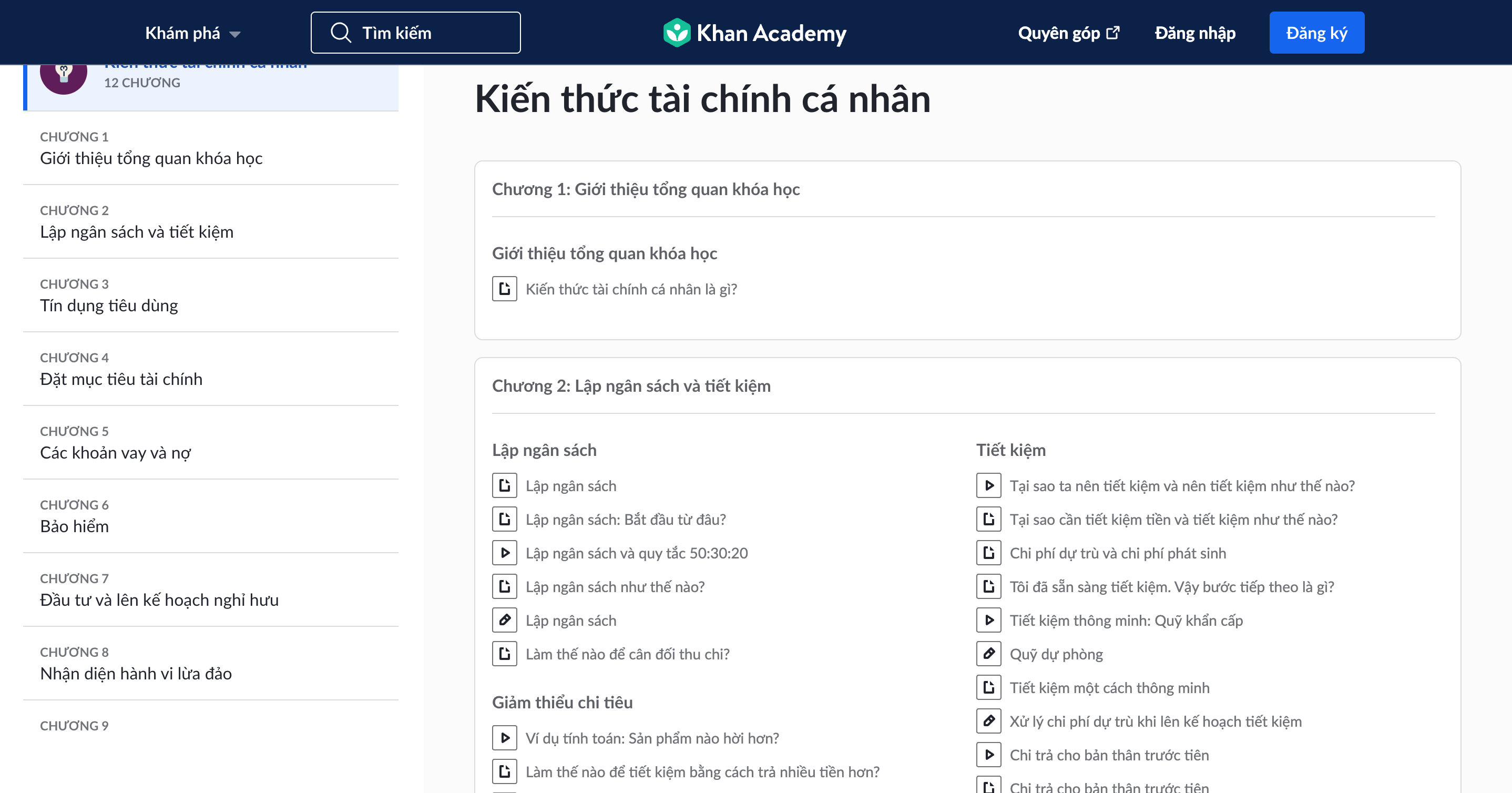Screen dimensions: 1512x793
Task: Click video icon for 'Tại sao ta nên tiết kiệm và nên tiết kiệm như thế nào?'
Action: (x=988, y=485)
